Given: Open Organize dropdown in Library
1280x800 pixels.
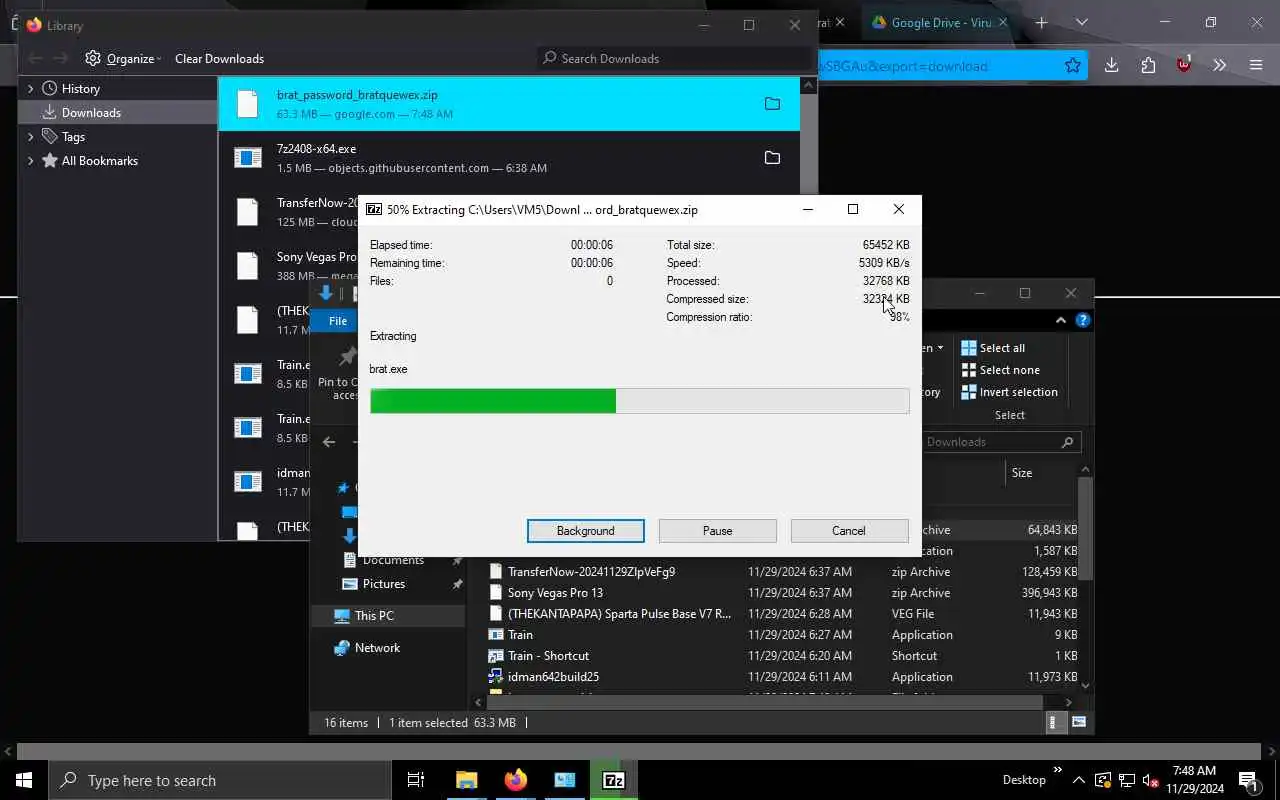Looking at the screenshot, I should coord(124,58).
